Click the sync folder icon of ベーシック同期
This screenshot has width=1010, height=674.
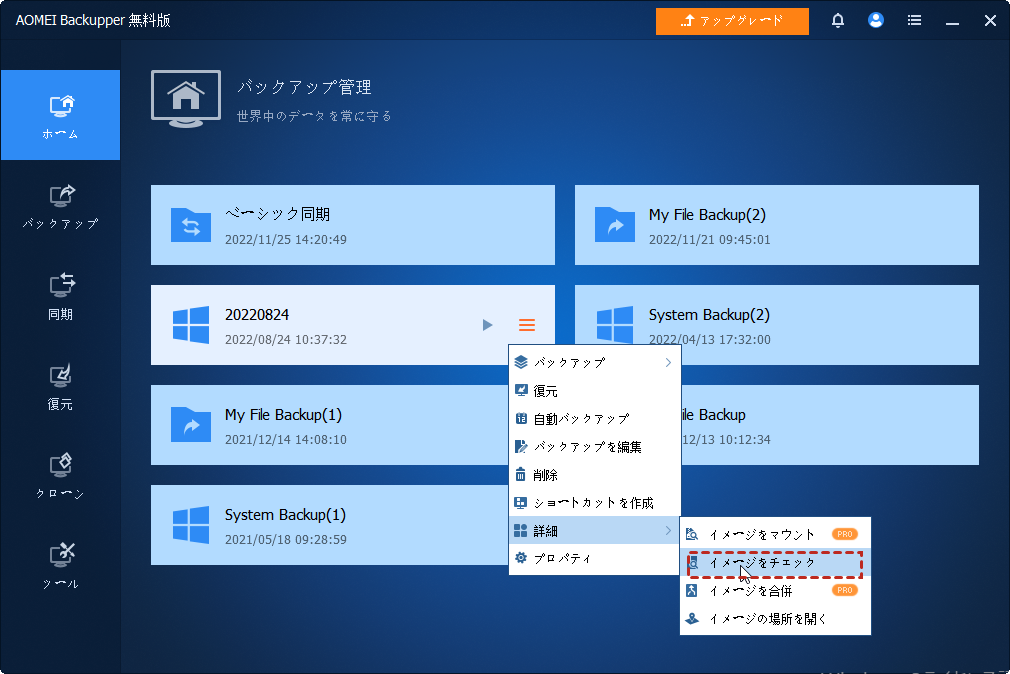point(191,225)
